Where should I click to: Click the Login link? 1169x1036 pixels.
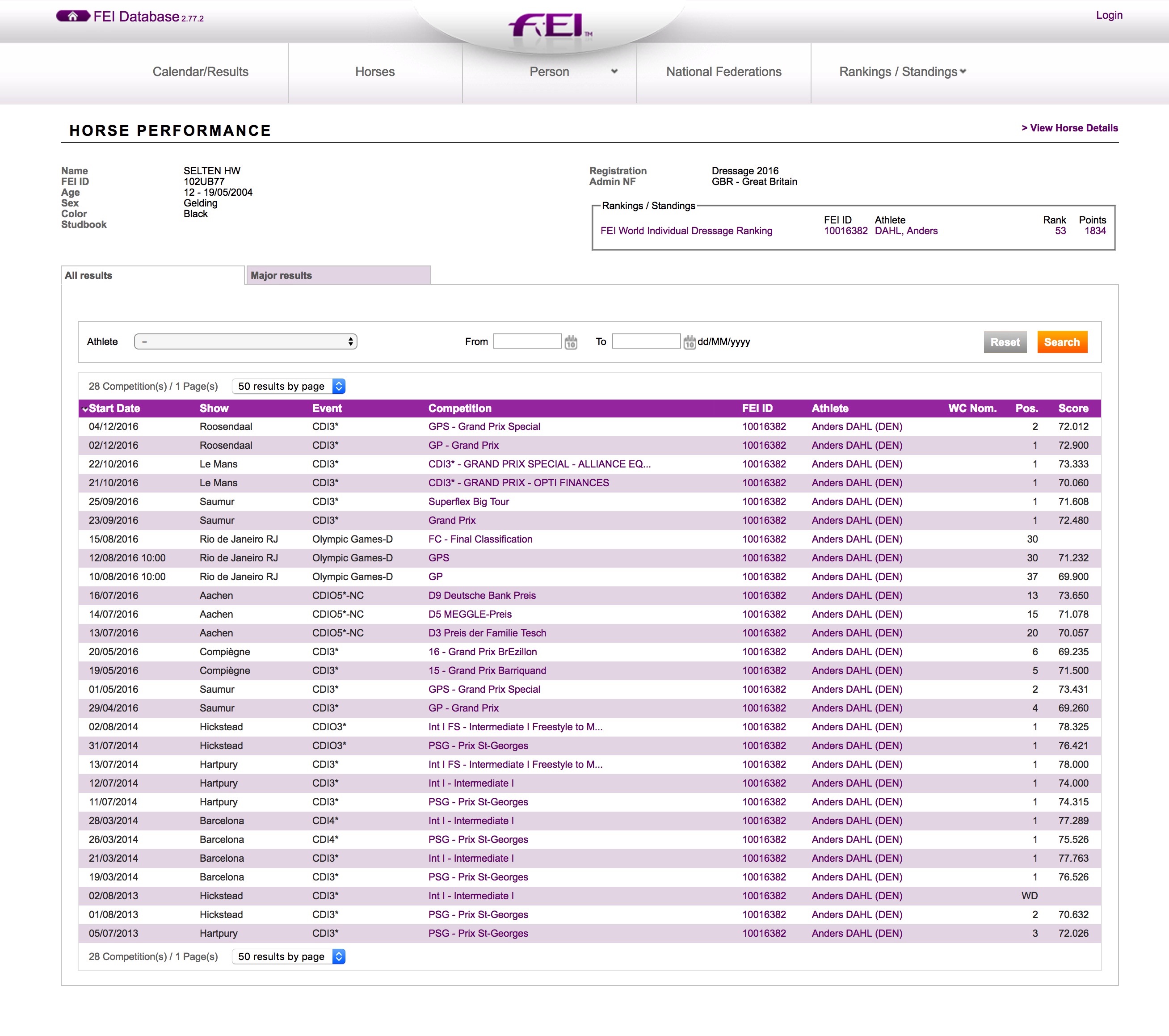click(1108, 15)
